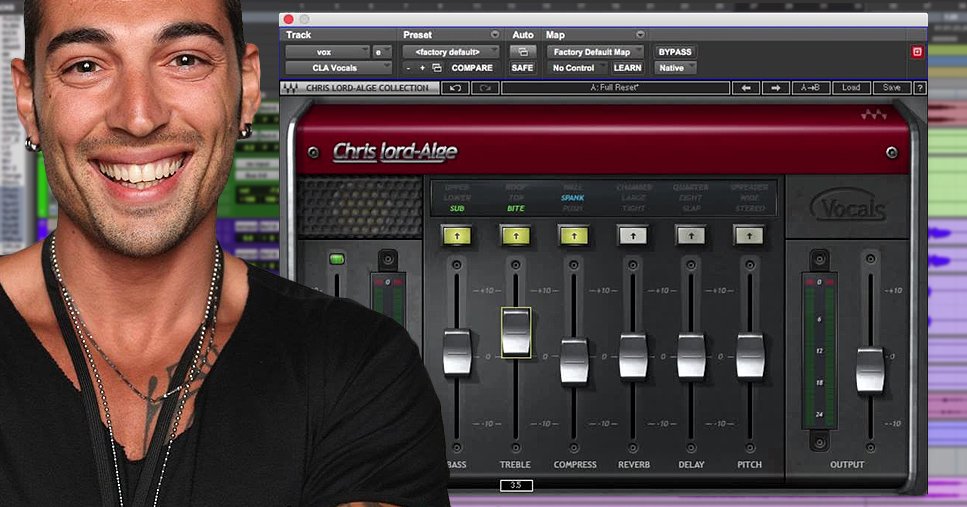Viewport: 967px width, 507px height.
Task: Click the redo arrow in Waves toolbar
Action: [x=485, y=88]
